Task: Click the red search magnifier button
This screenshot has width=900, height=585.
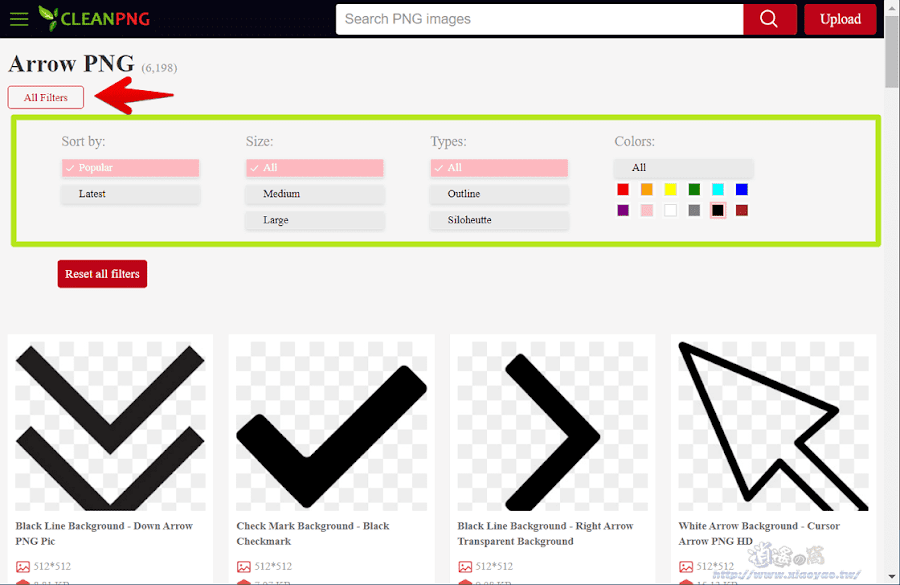Action: [769, 19]
